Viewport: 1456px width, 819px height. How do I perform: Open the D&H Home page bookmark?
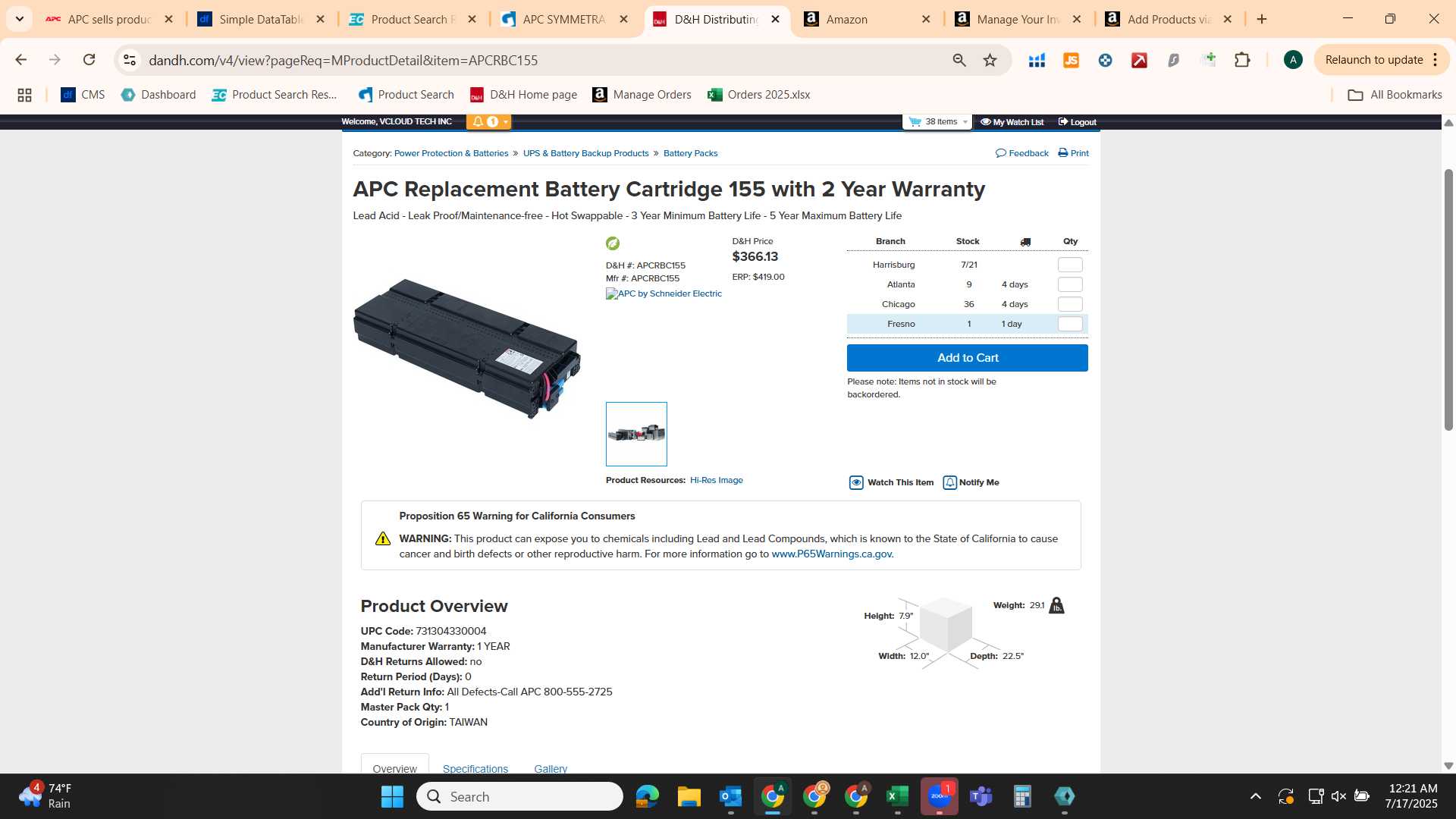523,95
